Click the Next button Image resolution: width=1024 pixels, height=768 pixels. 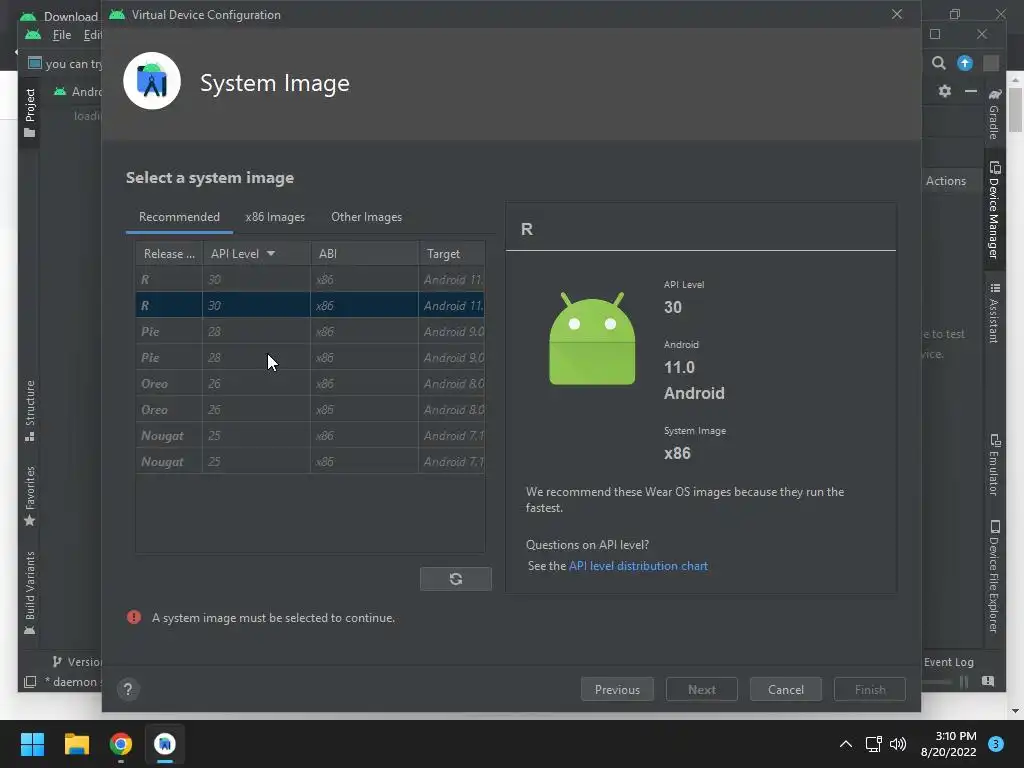tap(701, 689)
